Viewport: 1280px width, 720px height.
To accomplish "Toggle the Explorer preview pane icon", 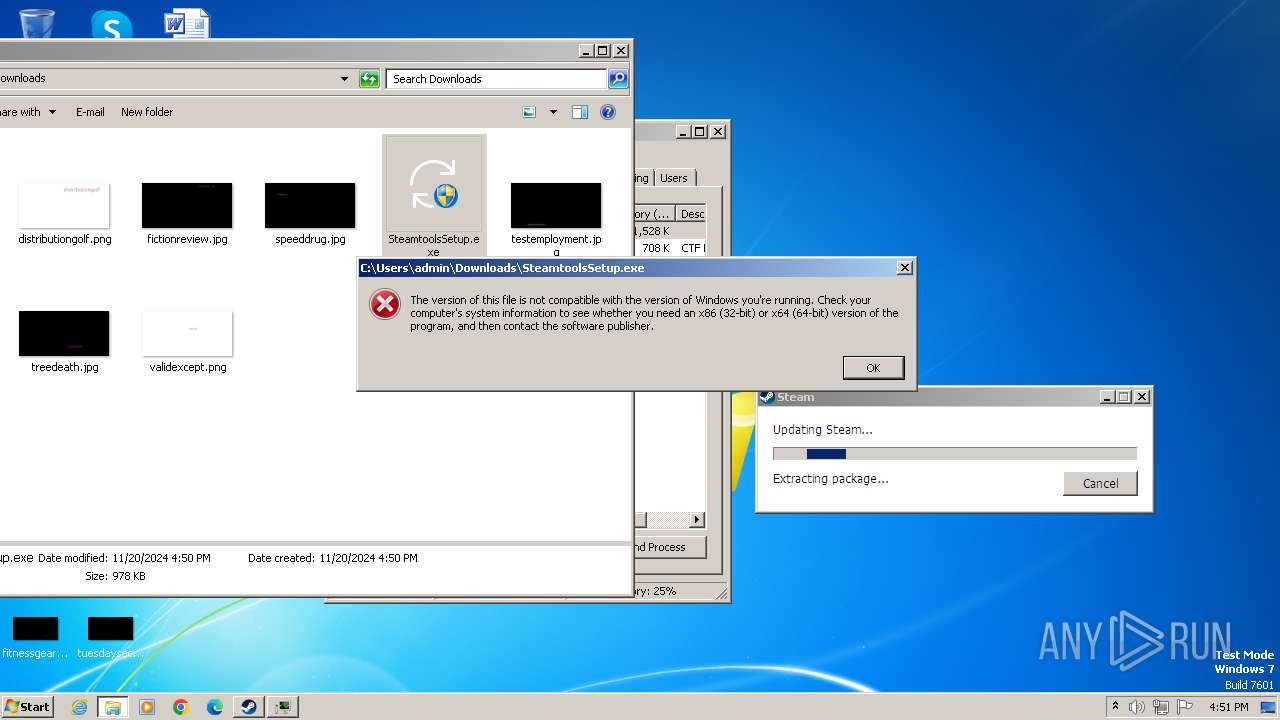I will 580,112.
